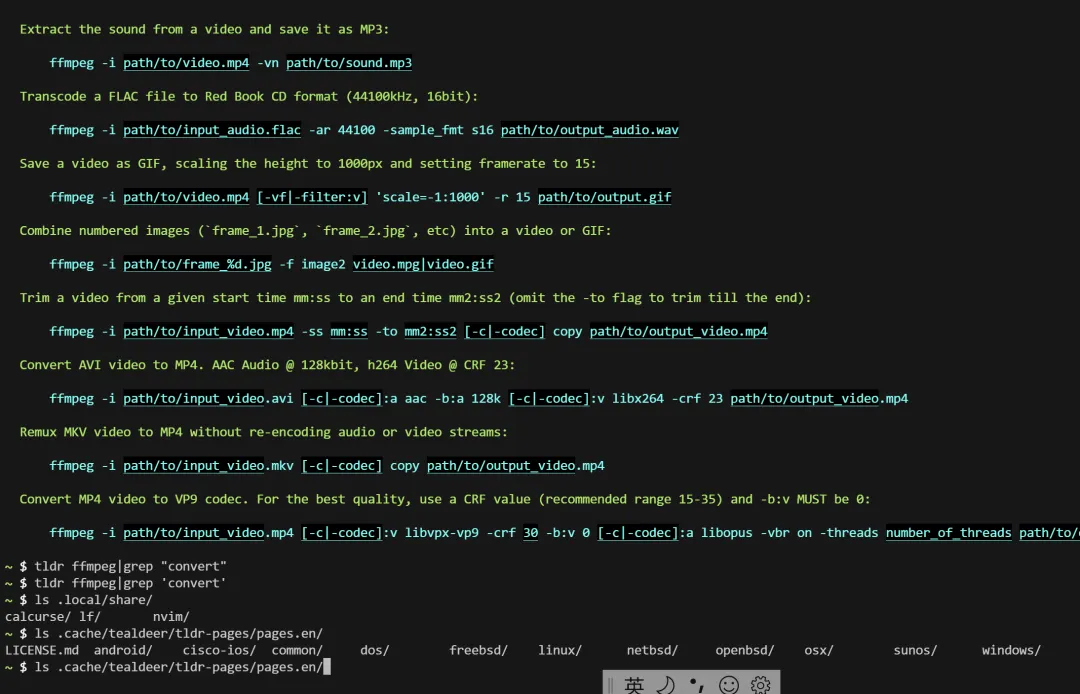Click osx/ in the pages.en listing
1080x694 pixels.
[819, 650]
